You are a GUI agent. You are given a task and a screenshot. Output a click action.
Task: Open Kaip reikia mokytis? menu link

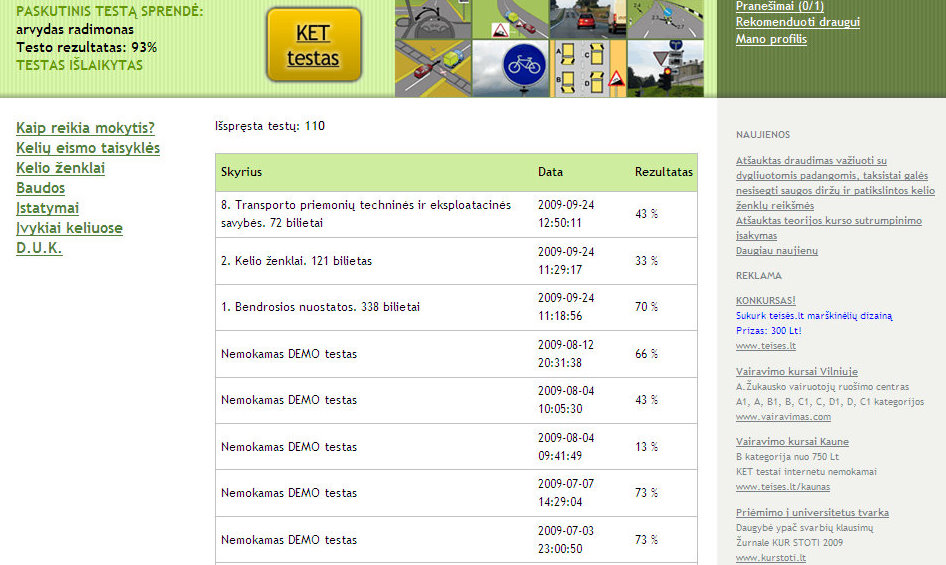pos(85,127)
